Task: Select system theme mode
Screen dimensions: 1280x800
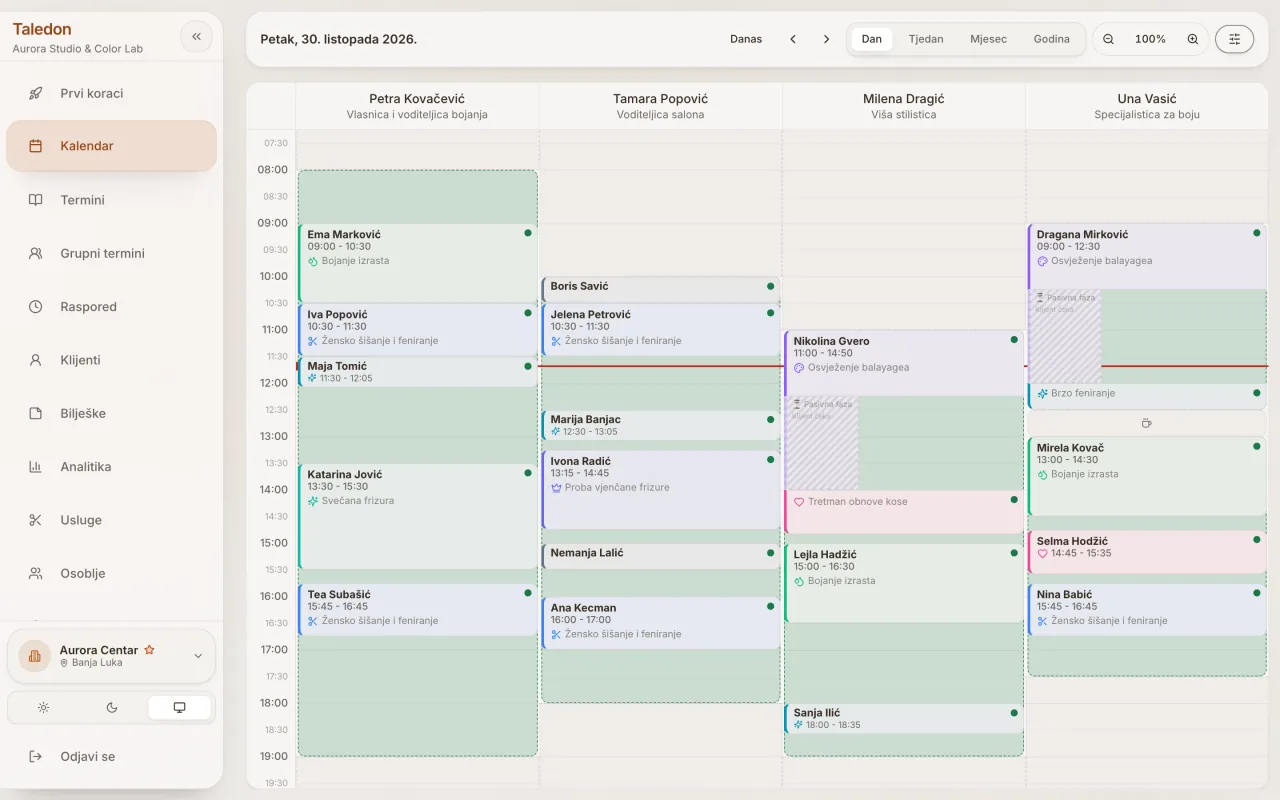Action: (179, 708)
